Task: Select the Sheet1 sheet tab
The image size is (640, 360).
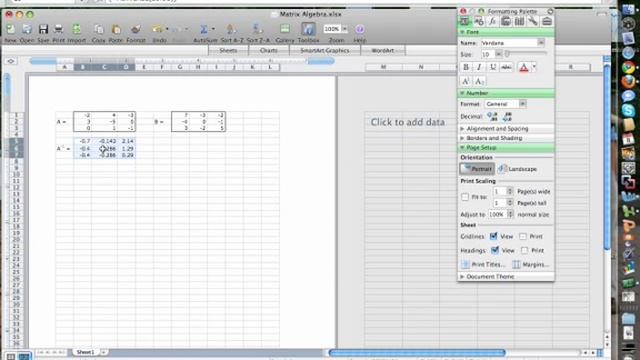Action: [x=85, y=352]
